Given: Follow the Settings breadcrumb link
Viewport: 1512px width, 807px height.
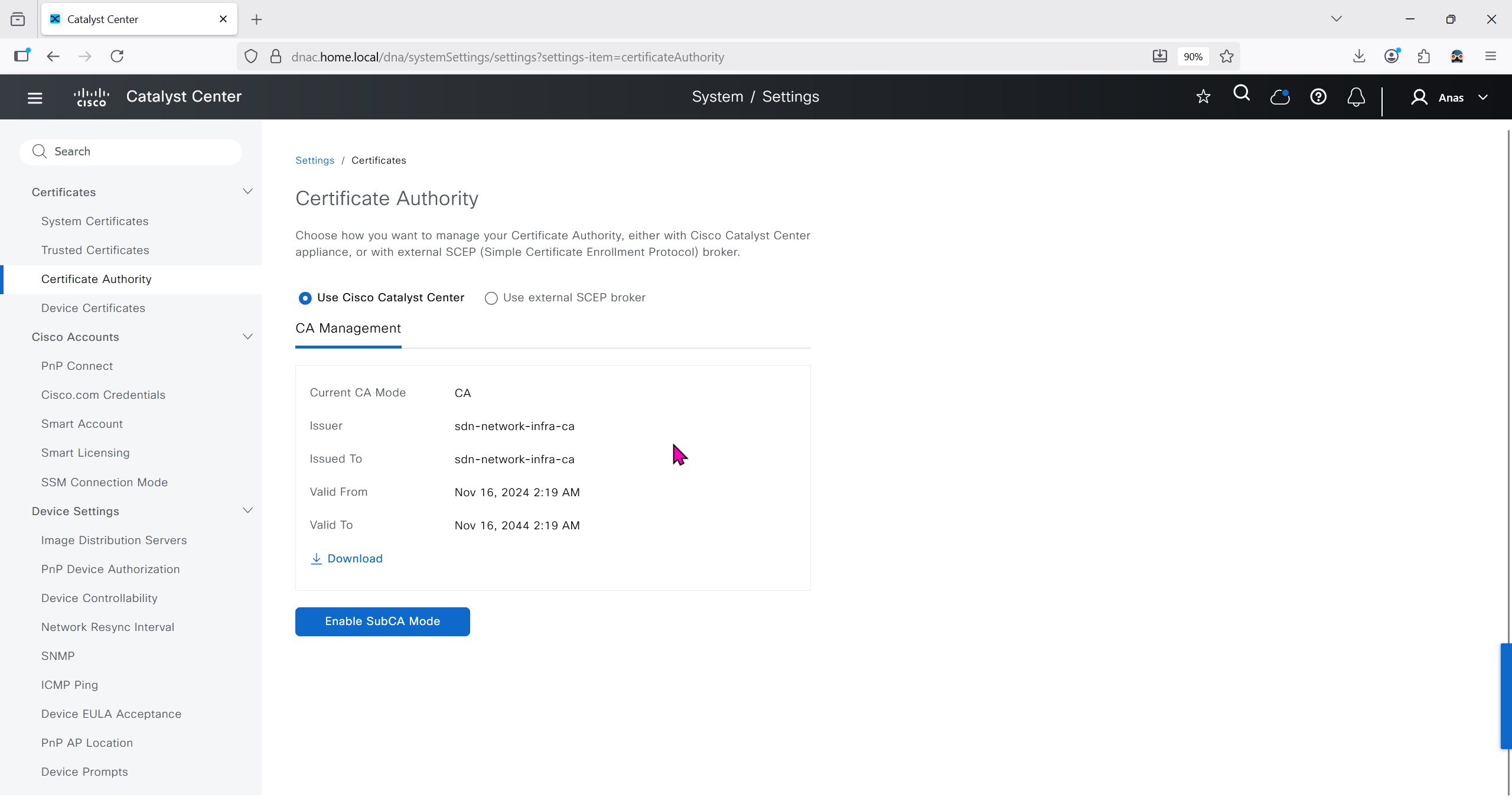Looking at the screenshot, I should pos(314,161).
